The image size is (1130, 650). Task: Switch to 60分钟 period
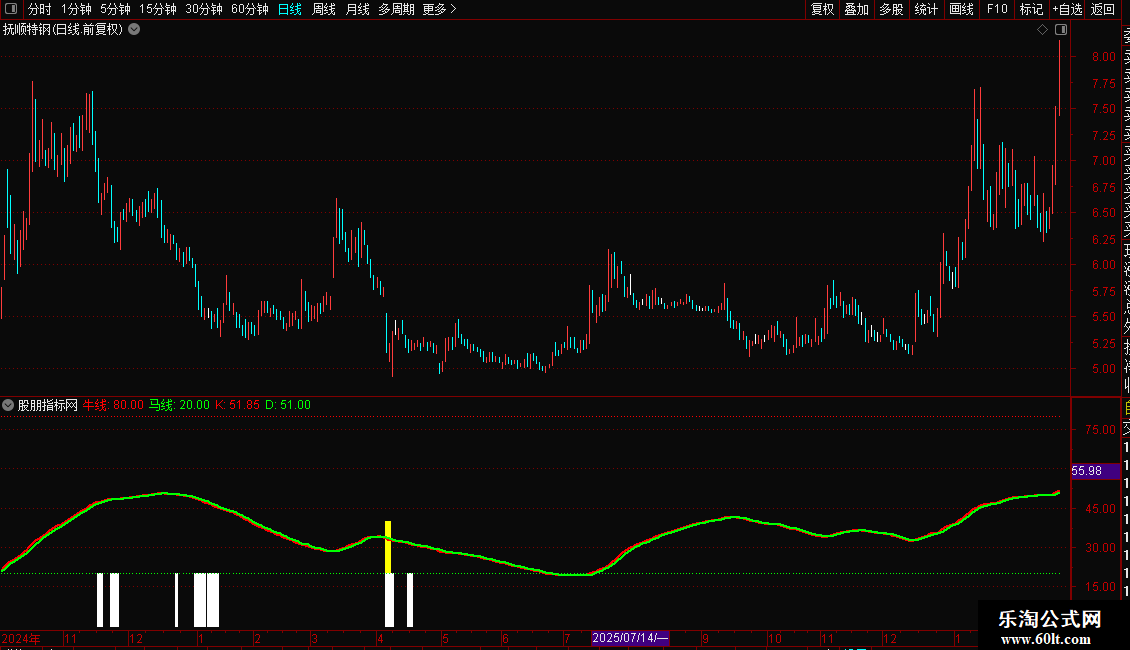pos(250,9)
